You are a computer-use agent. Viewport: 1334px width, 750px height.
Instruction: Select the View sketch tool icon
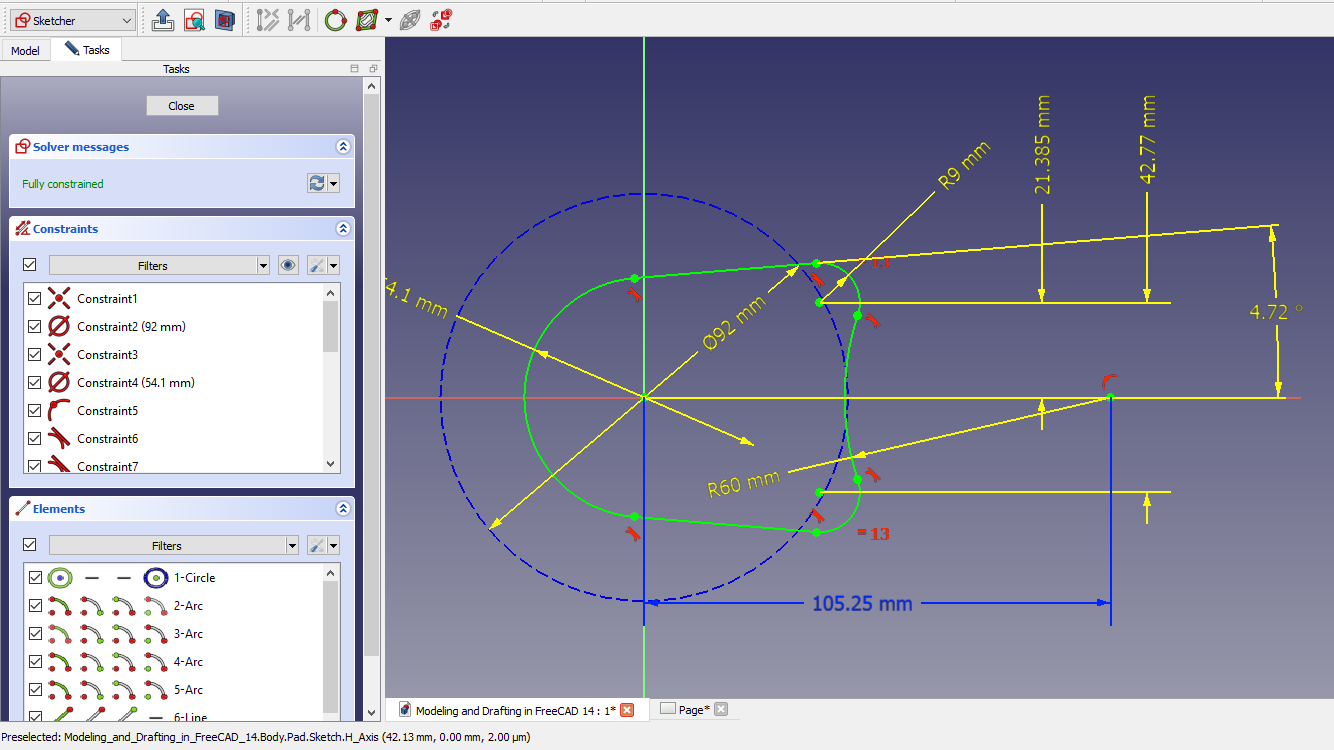[x=194, y=19]
